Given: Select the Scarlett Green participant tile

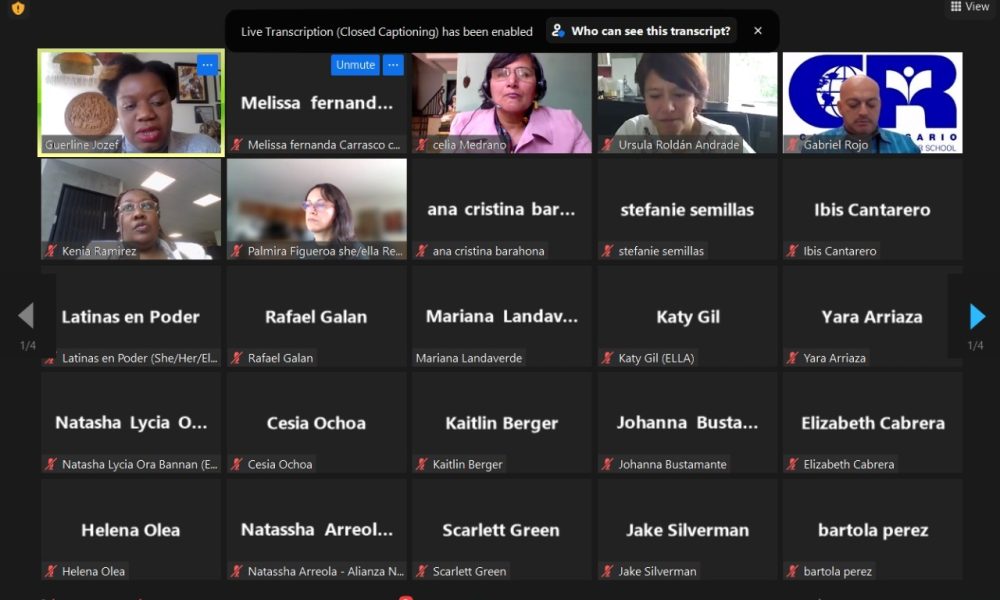Looking at the screenshot, I should coord(501,529).
